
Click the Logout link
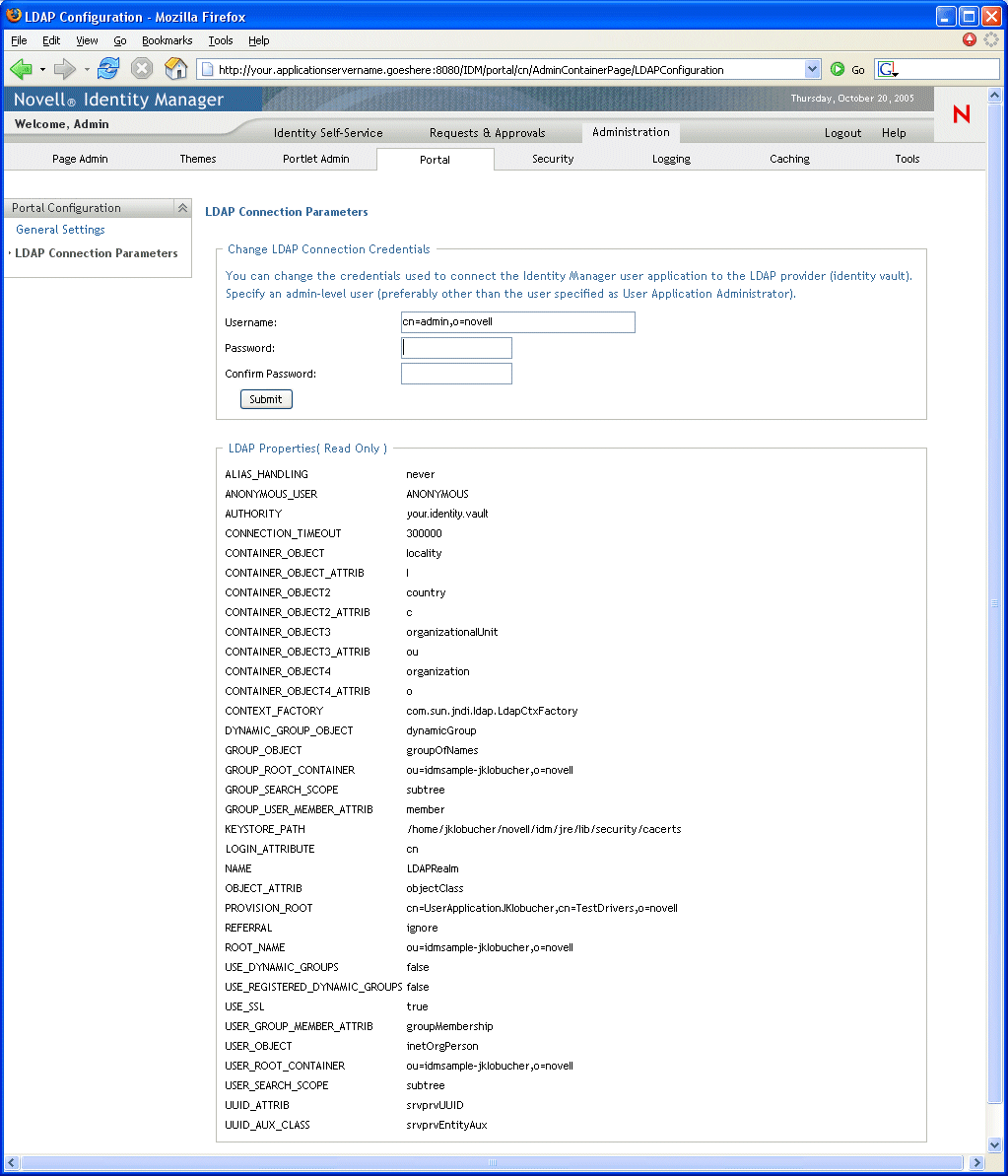(843, 133)
